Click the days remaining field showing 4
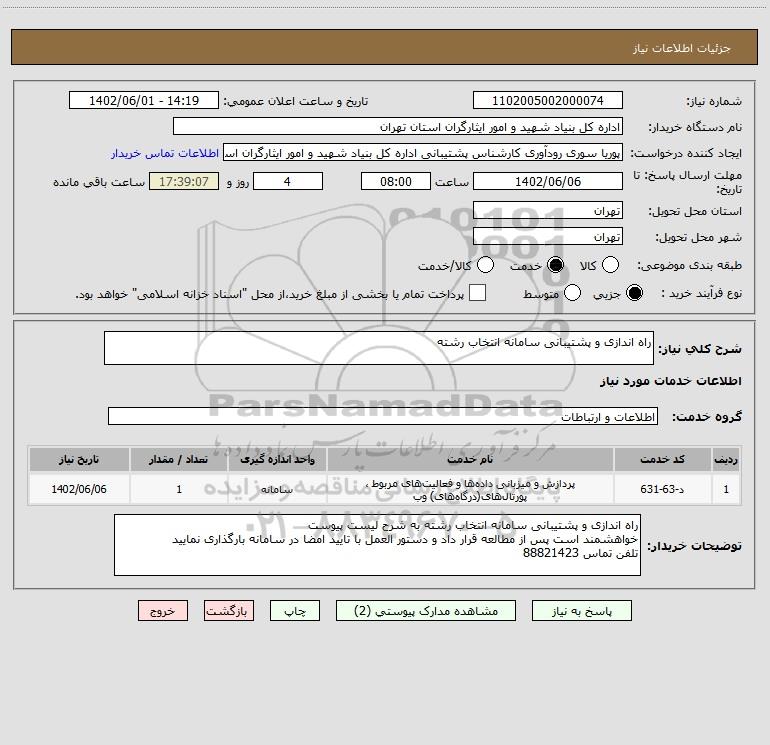 288,182
